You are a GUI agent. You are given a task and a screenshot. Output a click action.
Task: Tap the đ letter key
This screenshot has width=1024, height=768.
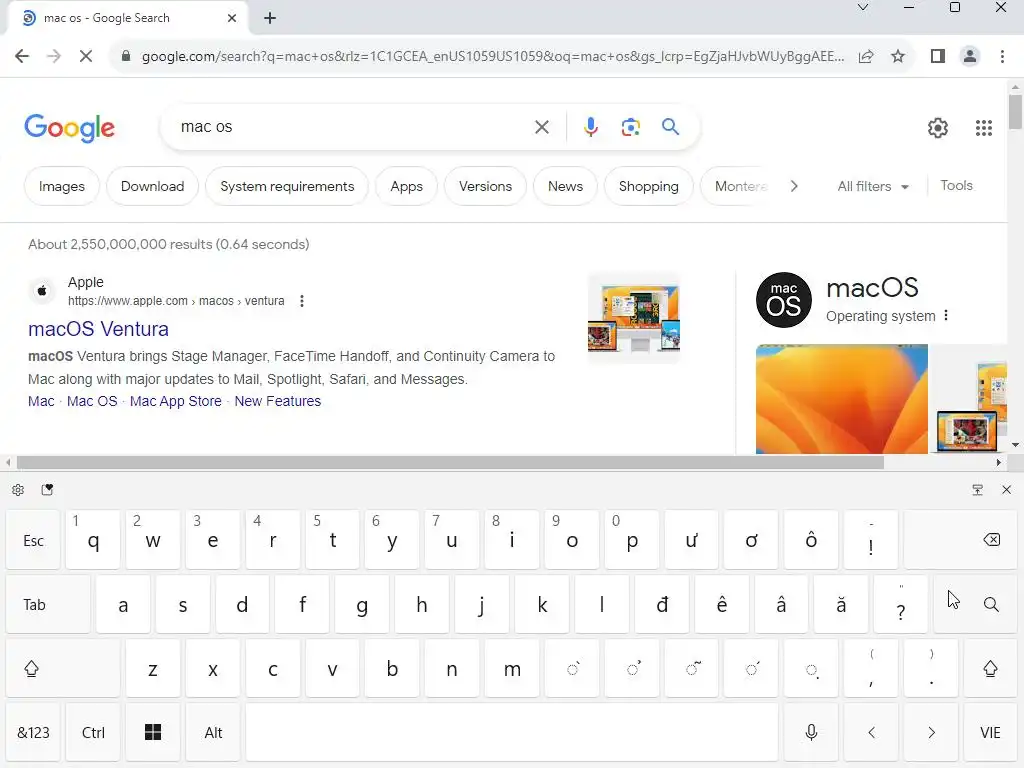pos(662,604)
